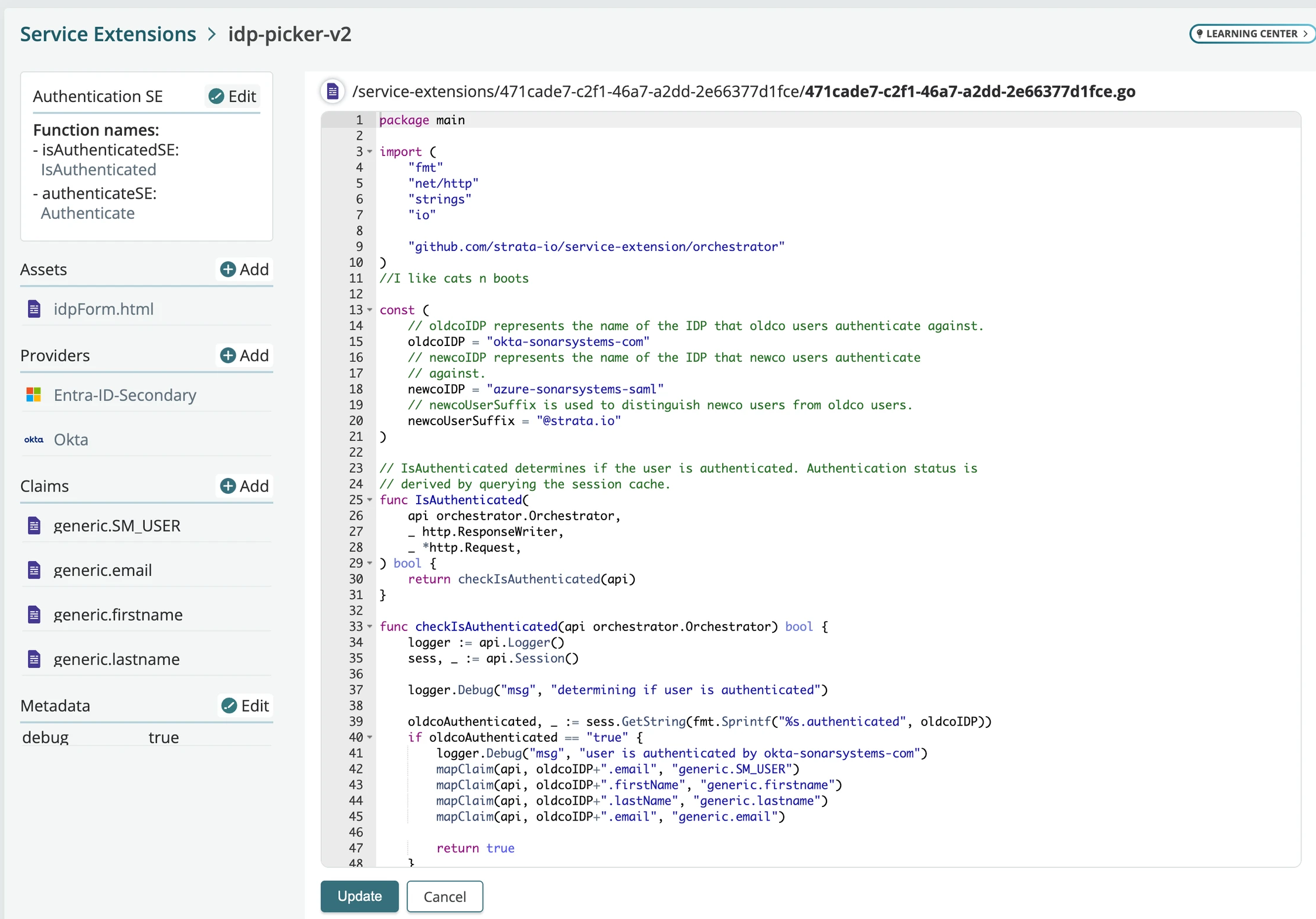Viewport: 1316px width, 919px height.
Task: Click the github.com/strata-io import string
Action: pyautogui.click(x=596, y=246)
